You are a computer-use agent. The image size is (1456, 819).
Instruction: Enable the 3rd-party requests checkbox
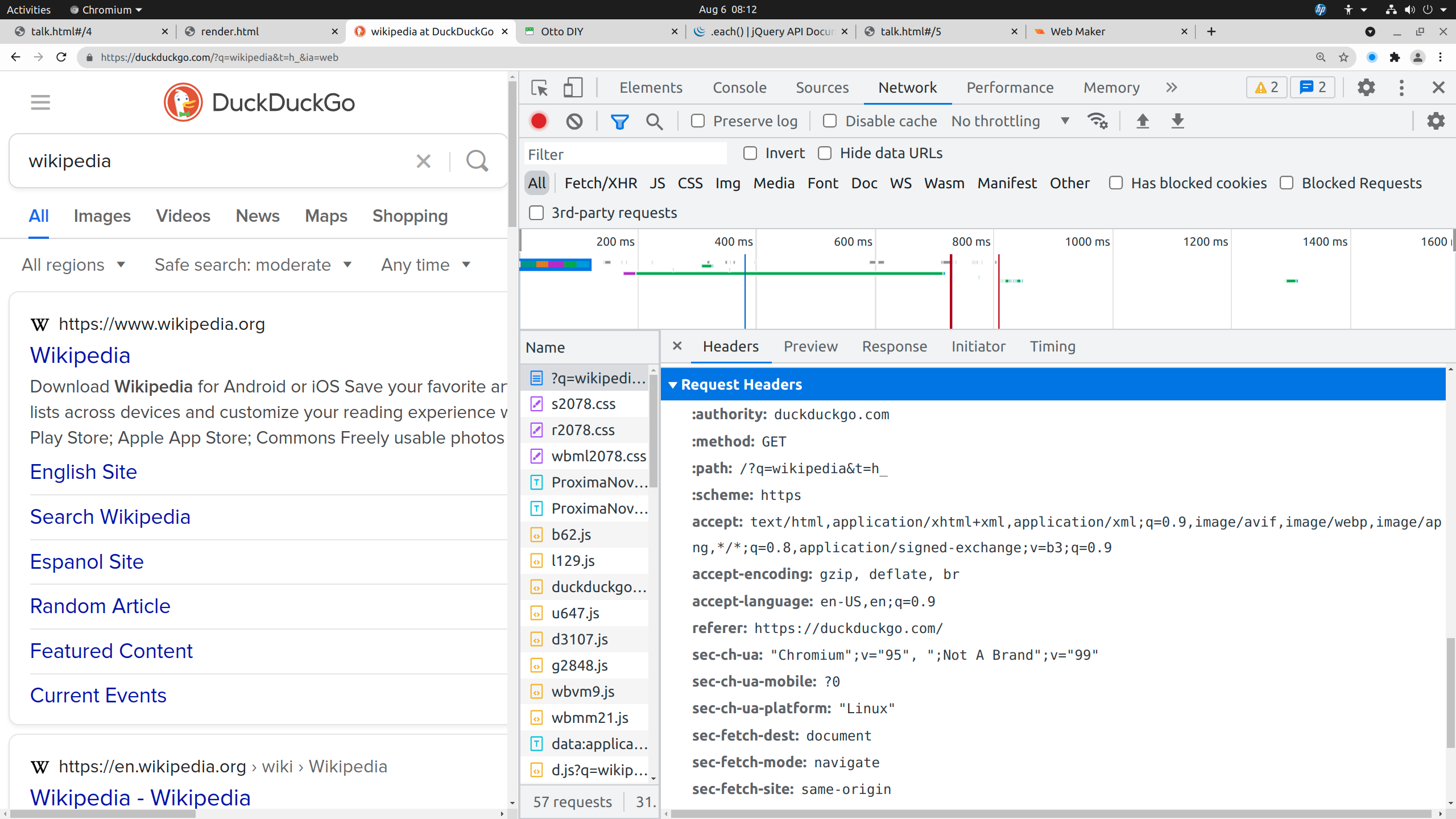pos(536,213)
